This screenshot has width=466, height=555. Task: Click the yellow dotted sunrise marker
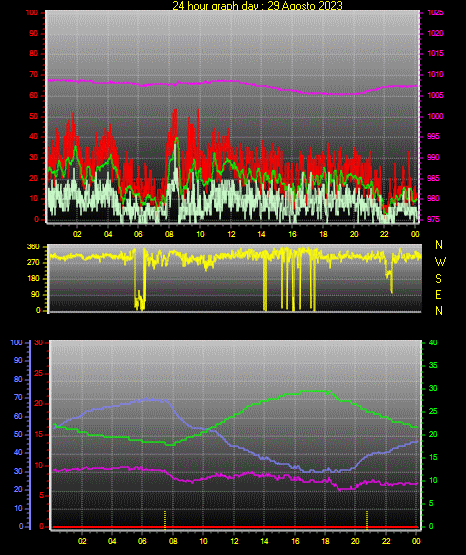[165, 520]
